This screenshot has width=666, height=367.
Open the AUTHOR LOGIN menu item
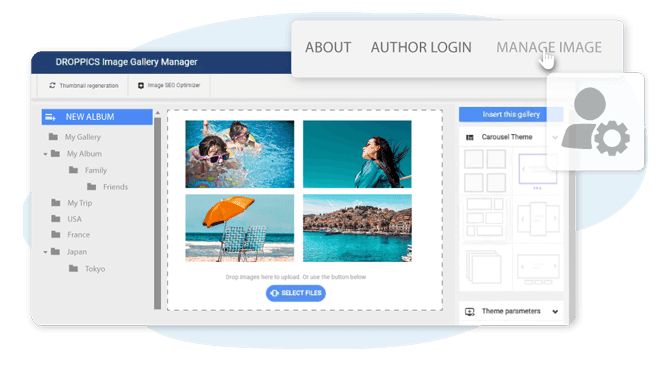tap(421, 47)
